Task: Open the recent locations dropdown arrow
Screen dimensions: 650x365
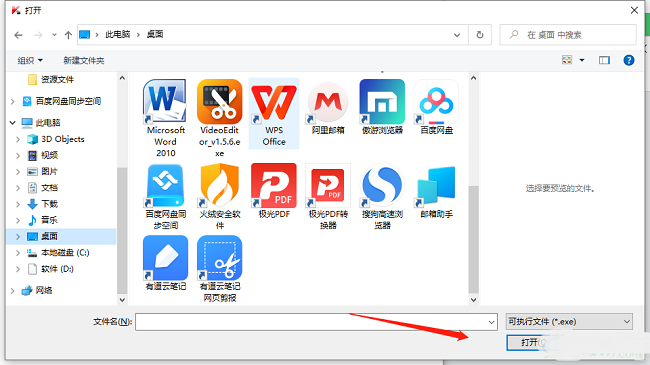Action: point(54,35)
